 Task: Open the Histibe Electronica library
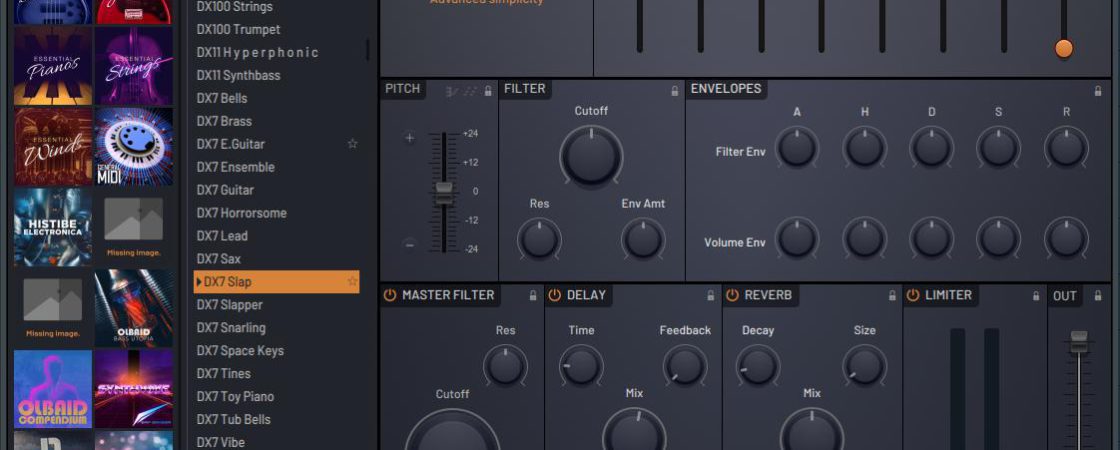coord(53,228)
